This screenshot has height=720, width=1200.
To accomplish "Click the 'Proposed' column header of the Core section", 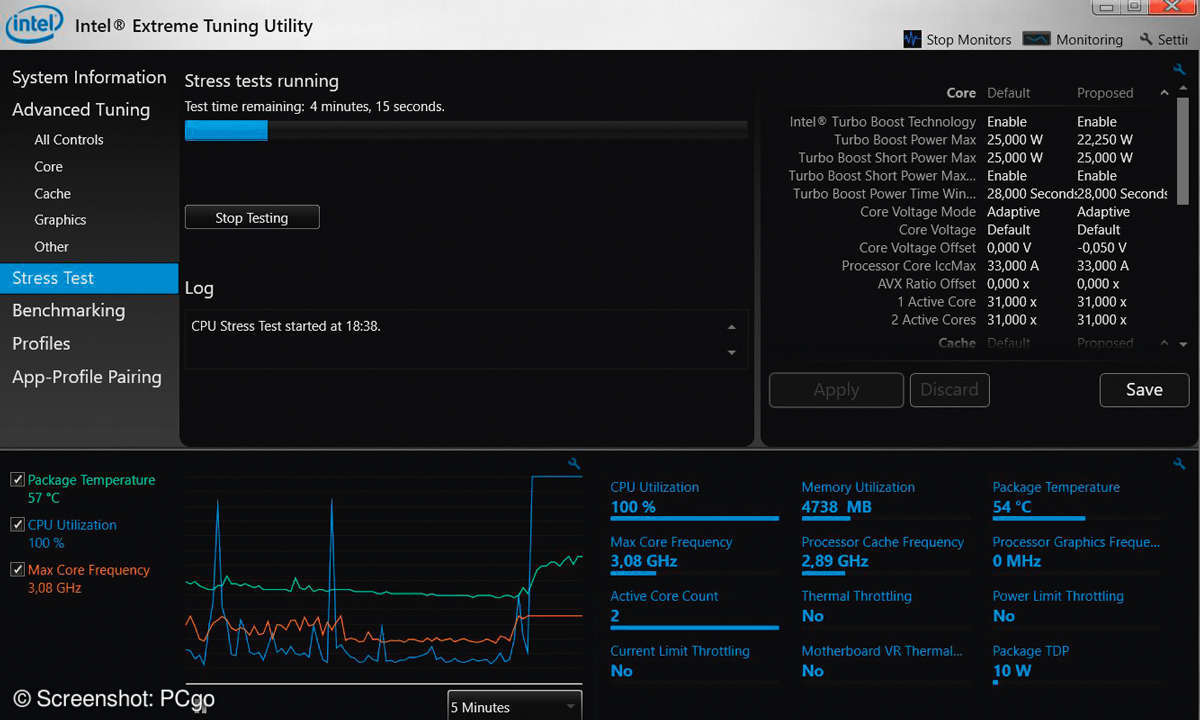I will pos(1105,93).
